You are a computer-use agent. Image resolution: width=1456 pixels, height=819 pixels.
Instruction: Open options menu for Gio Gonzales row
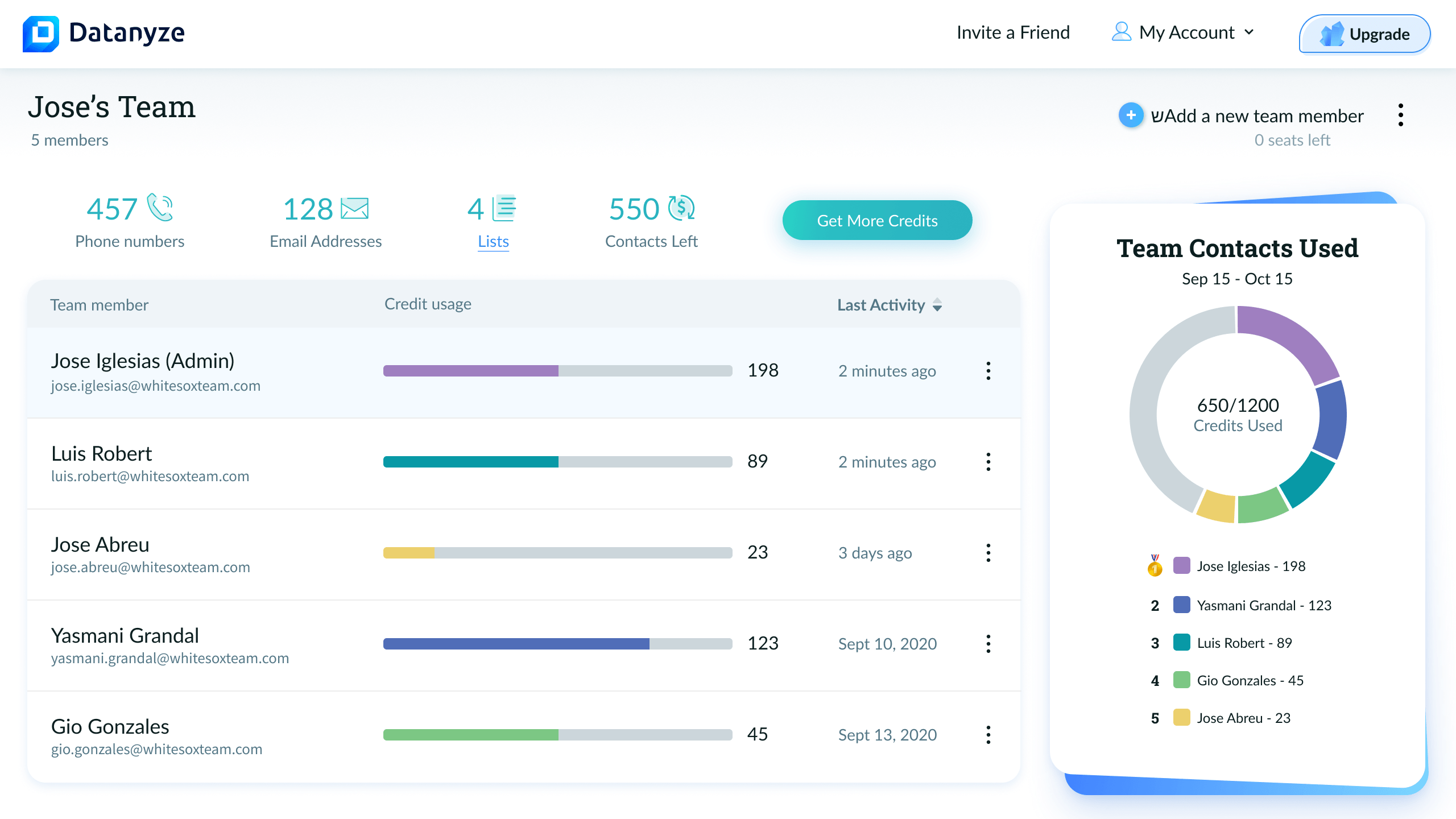click(x=988, y=735)
